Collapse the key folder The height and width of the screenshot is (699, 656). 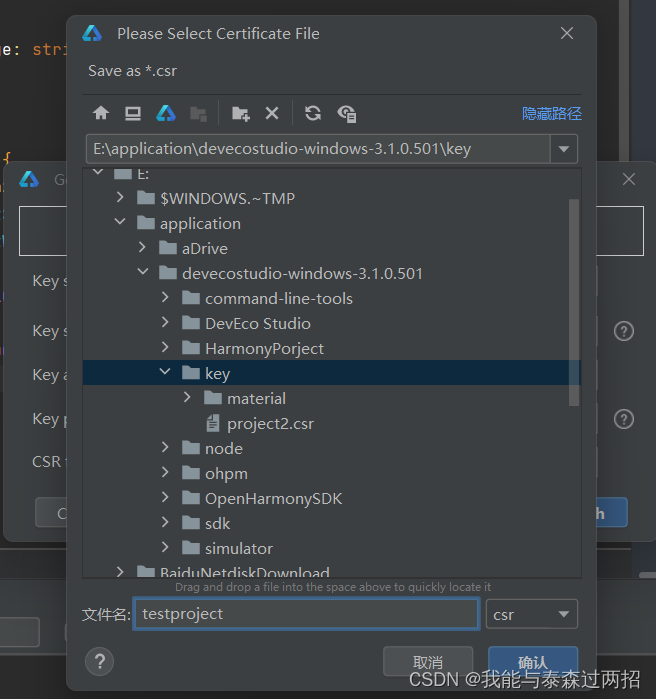pos(165,371)
